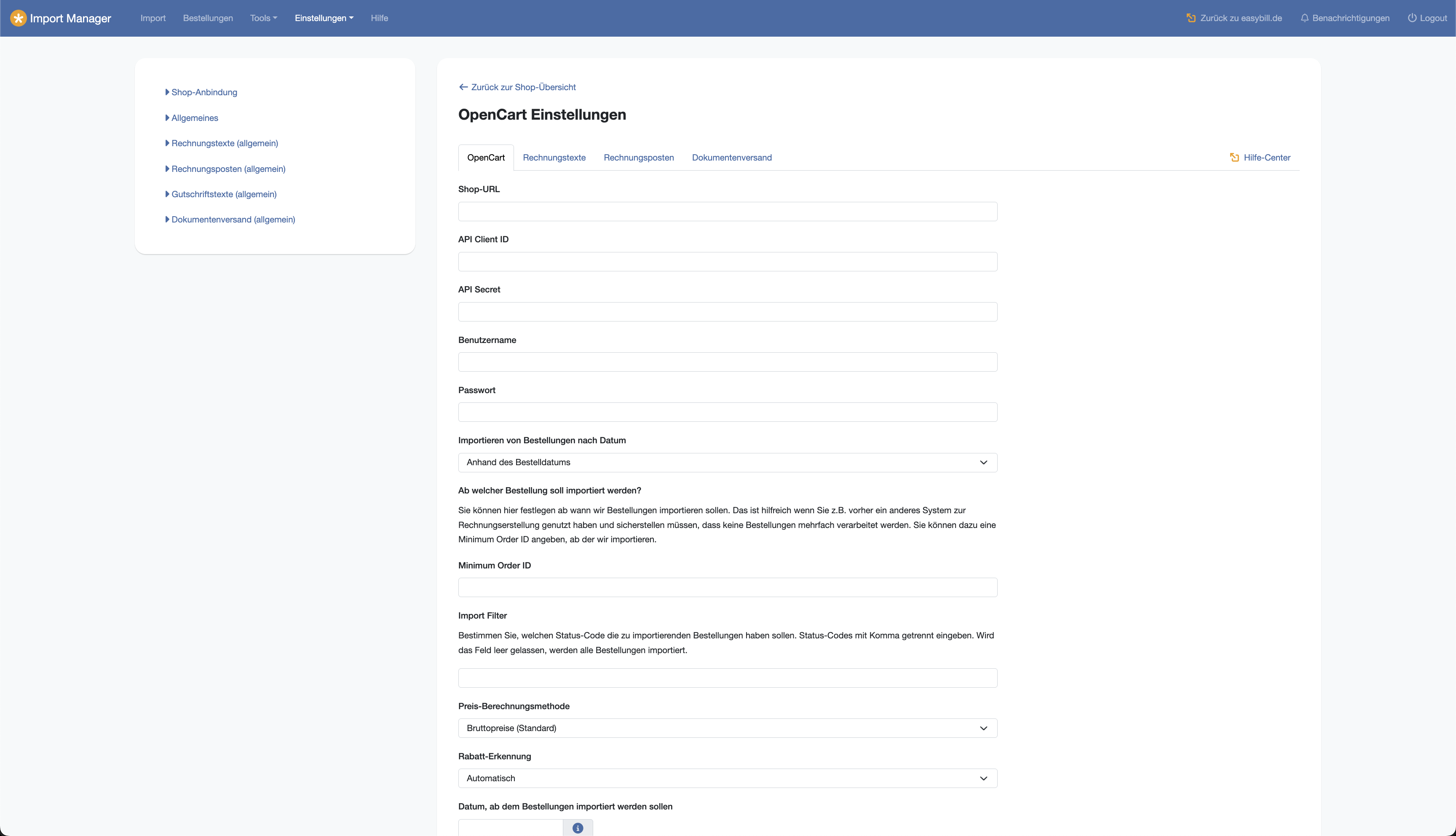This screenshot has width=1456, height=836.
Task: Open Benachrichtigungen link text
Action: (x=1350, y=19)
